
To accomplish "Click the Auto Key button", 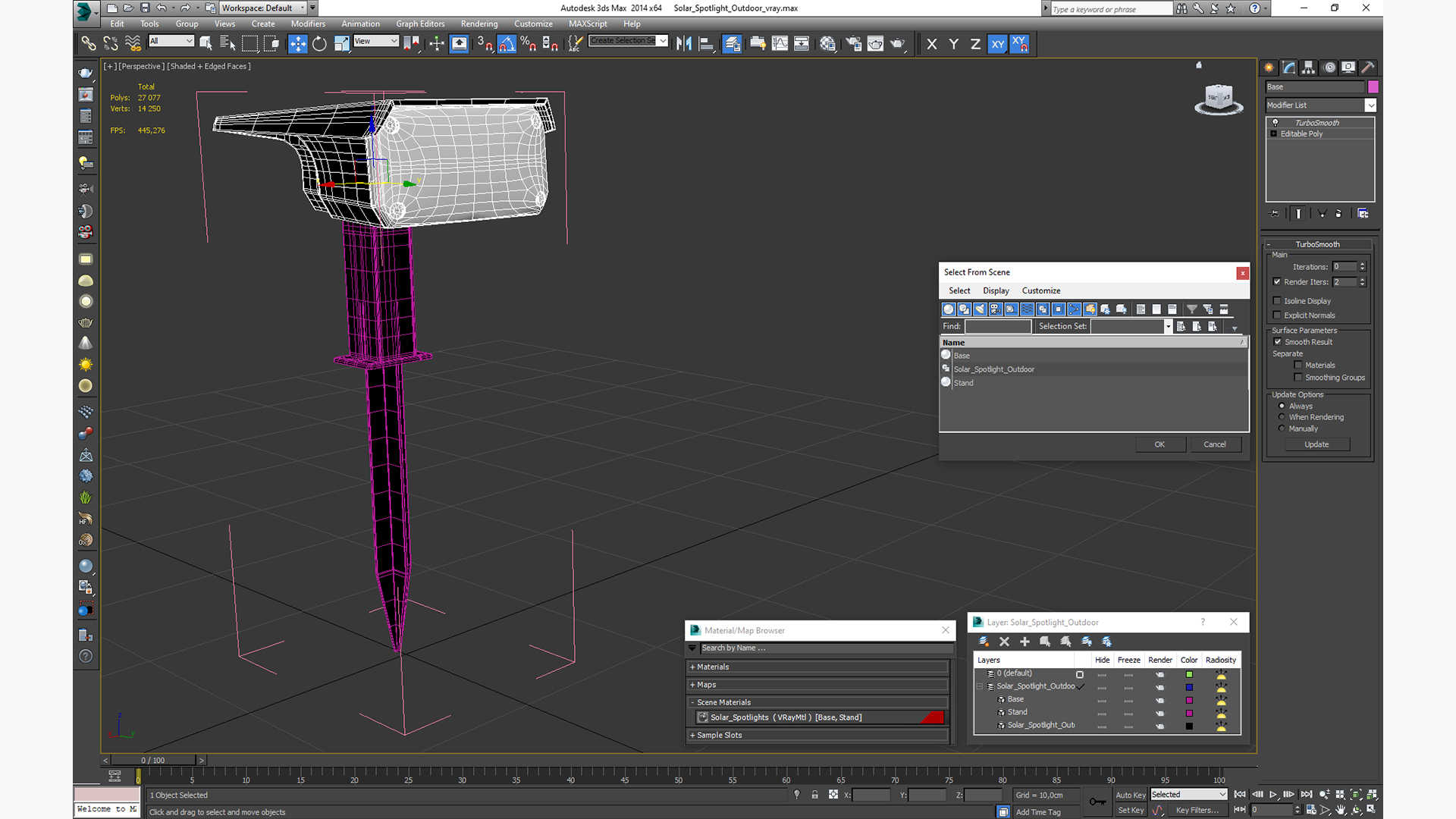I will (1130, 795).
